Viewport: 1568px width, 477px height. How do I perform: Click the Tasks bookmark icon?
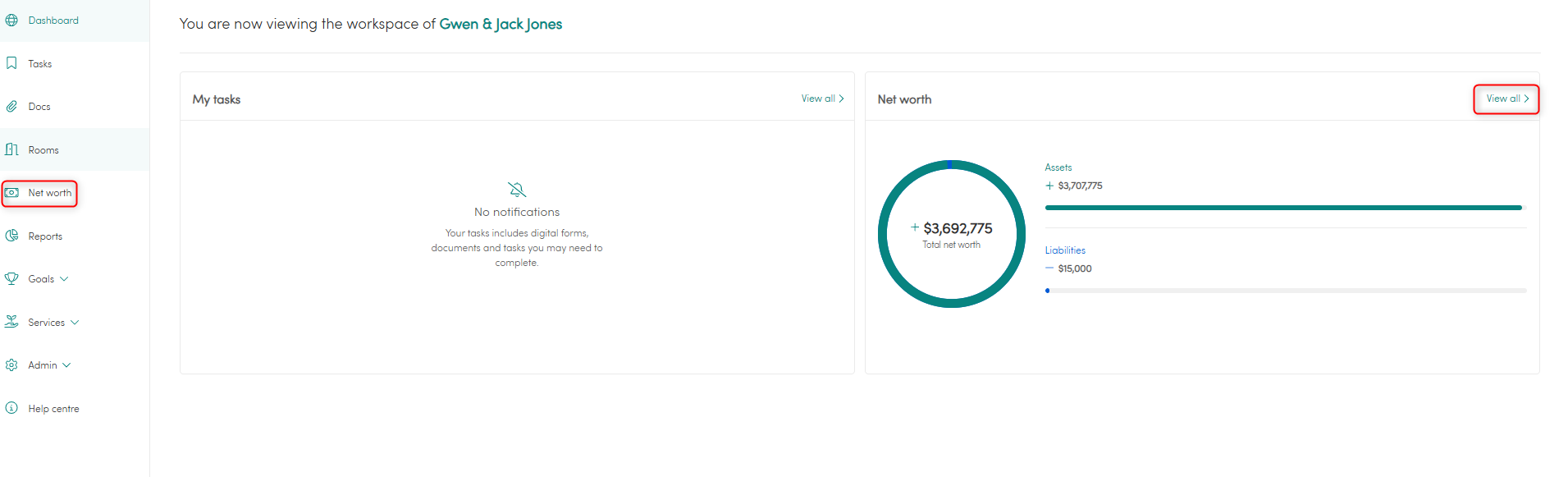point(11,63)
